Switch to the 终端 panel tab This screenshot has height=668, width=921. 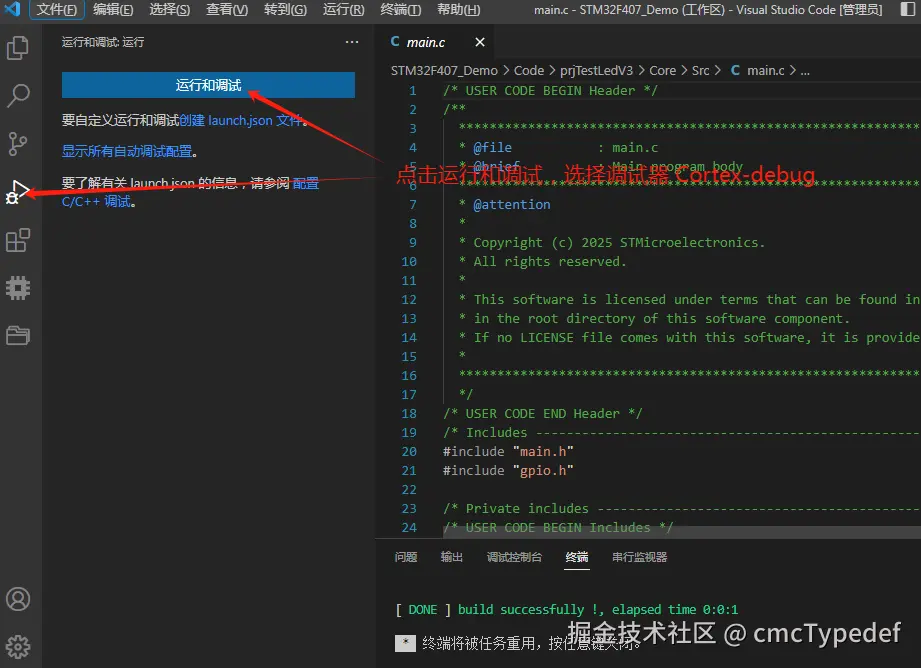click(x=577, y=557)
